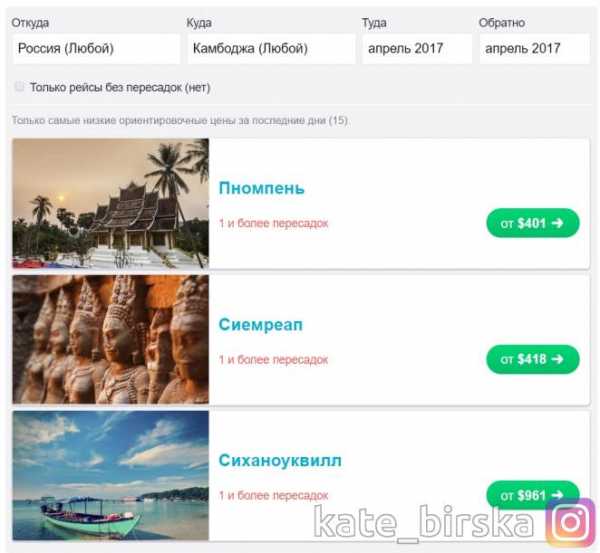Viewport: 600px width, 553px height.
Task: Open the 'Обратно' date field апрель 2017
Action: (x=535, y=49)
